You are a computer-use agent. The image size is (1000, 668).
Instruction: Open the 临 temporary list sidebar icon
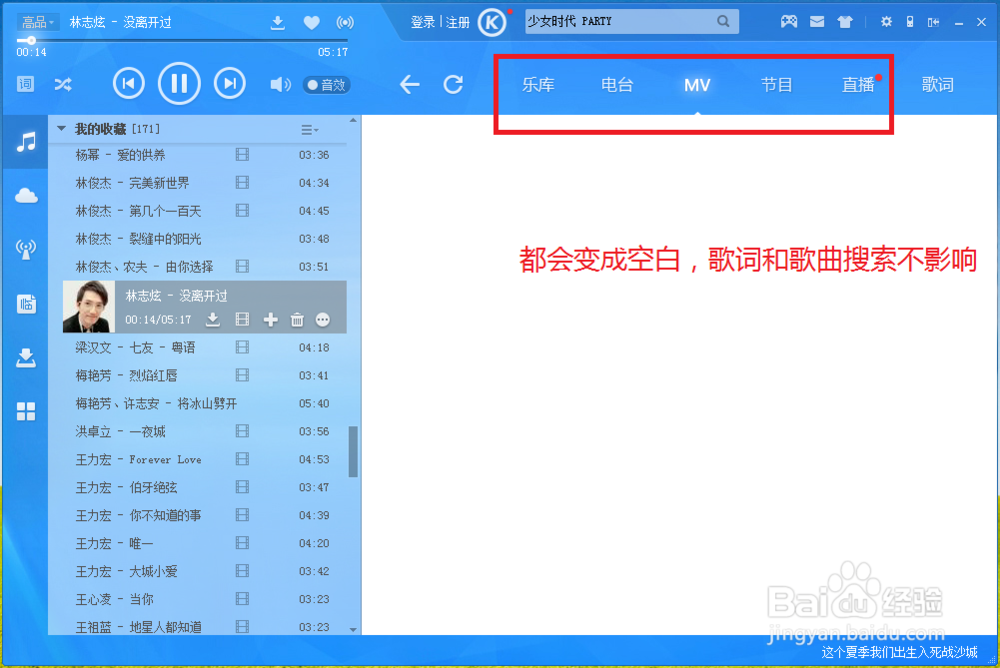point(26,304)
